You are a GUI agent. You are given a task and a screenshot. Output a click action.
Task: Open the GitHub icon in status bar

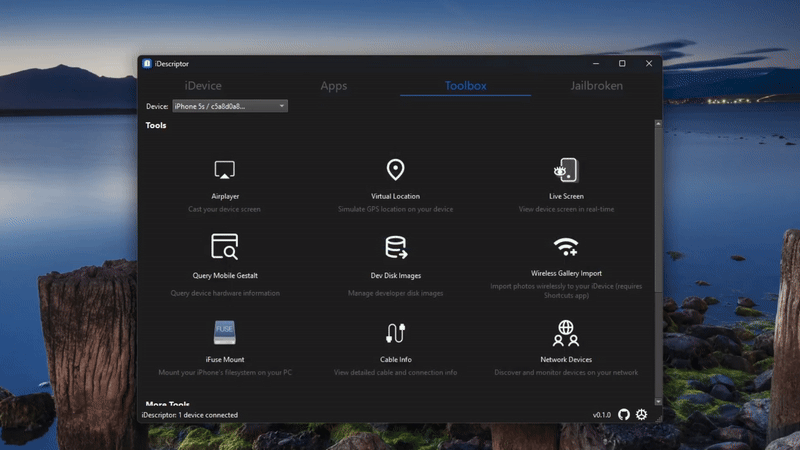[623, 414]
